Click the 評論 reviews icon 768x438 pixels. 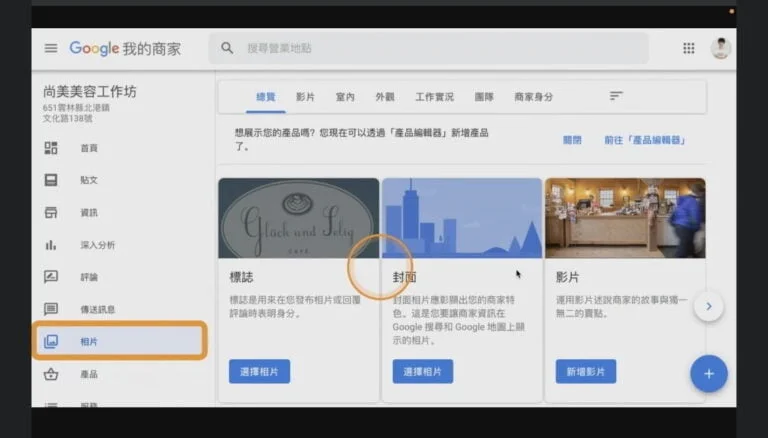point(51,277)
